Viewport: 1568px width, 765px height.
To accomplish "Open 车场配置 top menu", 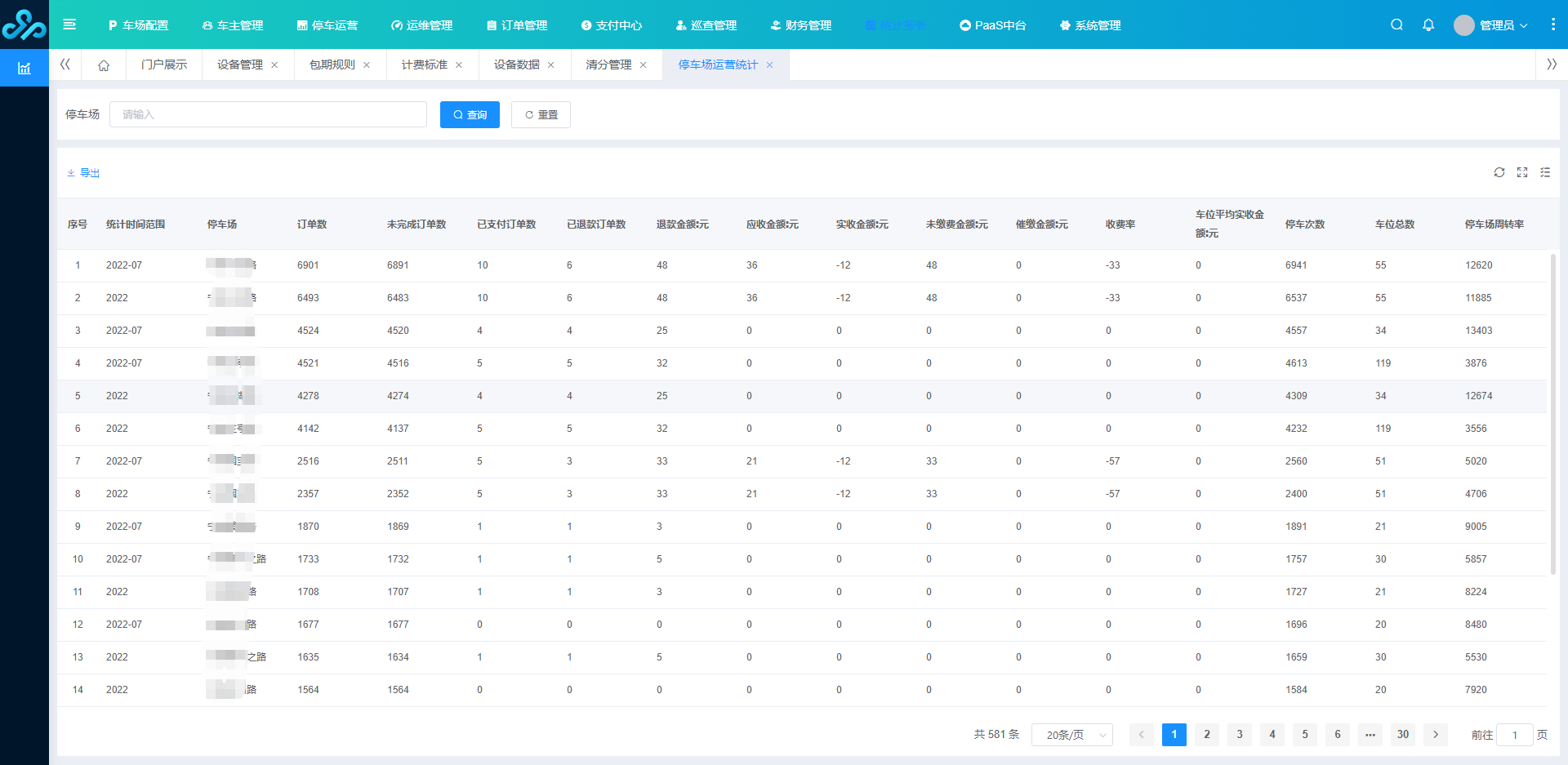I will pos(138,25).
